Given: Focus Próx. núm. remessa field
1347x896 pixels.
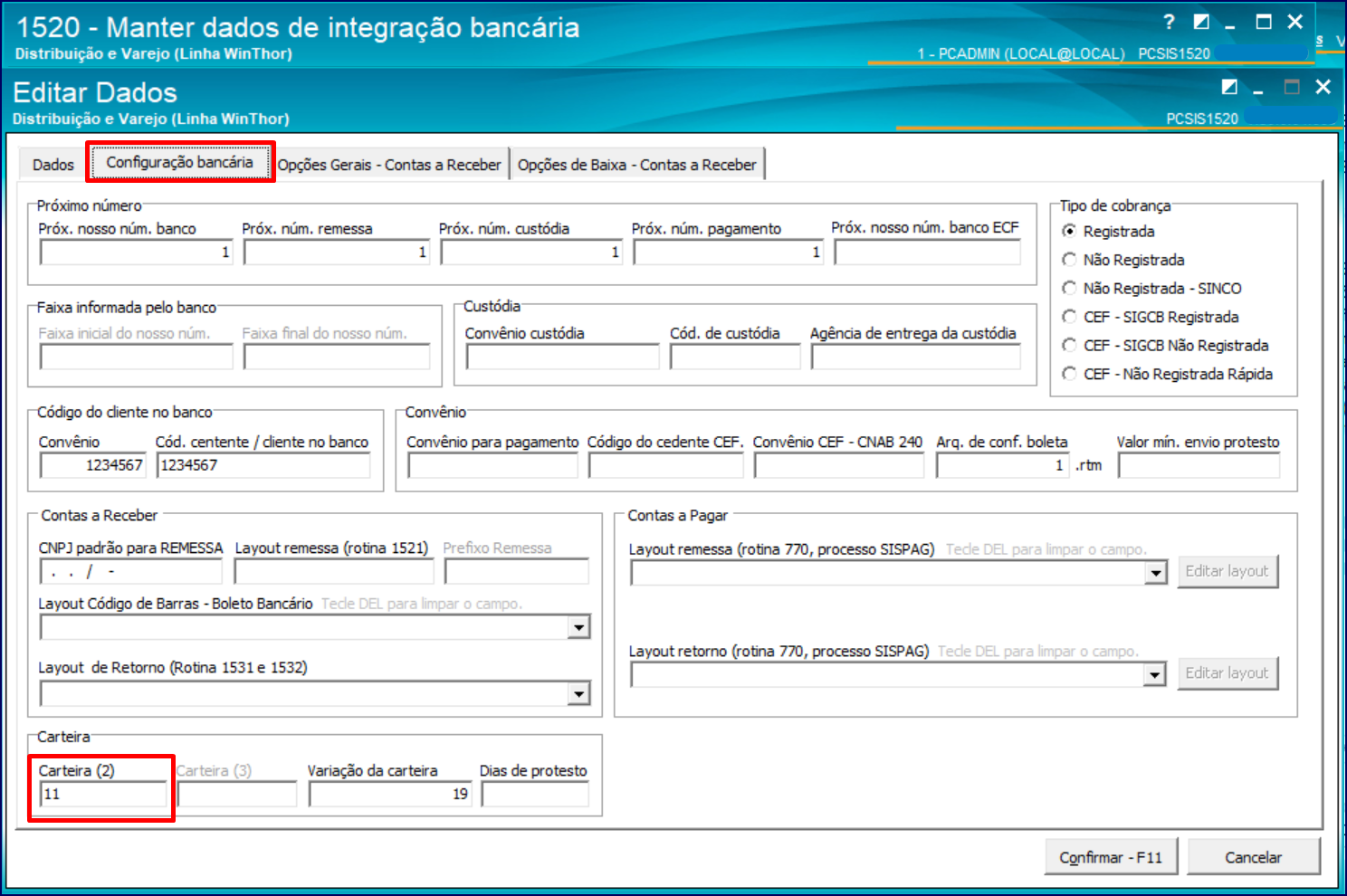Looking at the screenshot, I should 336,253.
